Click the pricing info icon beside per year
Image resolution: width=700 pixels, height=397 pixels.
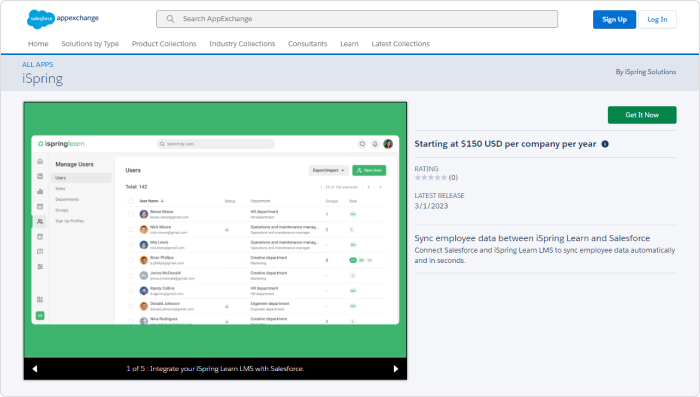click(605, 144)
